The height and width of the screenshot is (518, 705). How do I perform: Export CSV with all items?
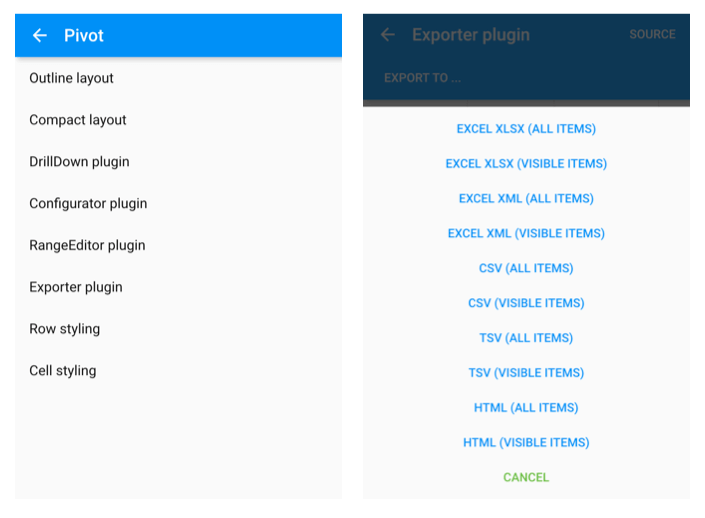[526, 268]
